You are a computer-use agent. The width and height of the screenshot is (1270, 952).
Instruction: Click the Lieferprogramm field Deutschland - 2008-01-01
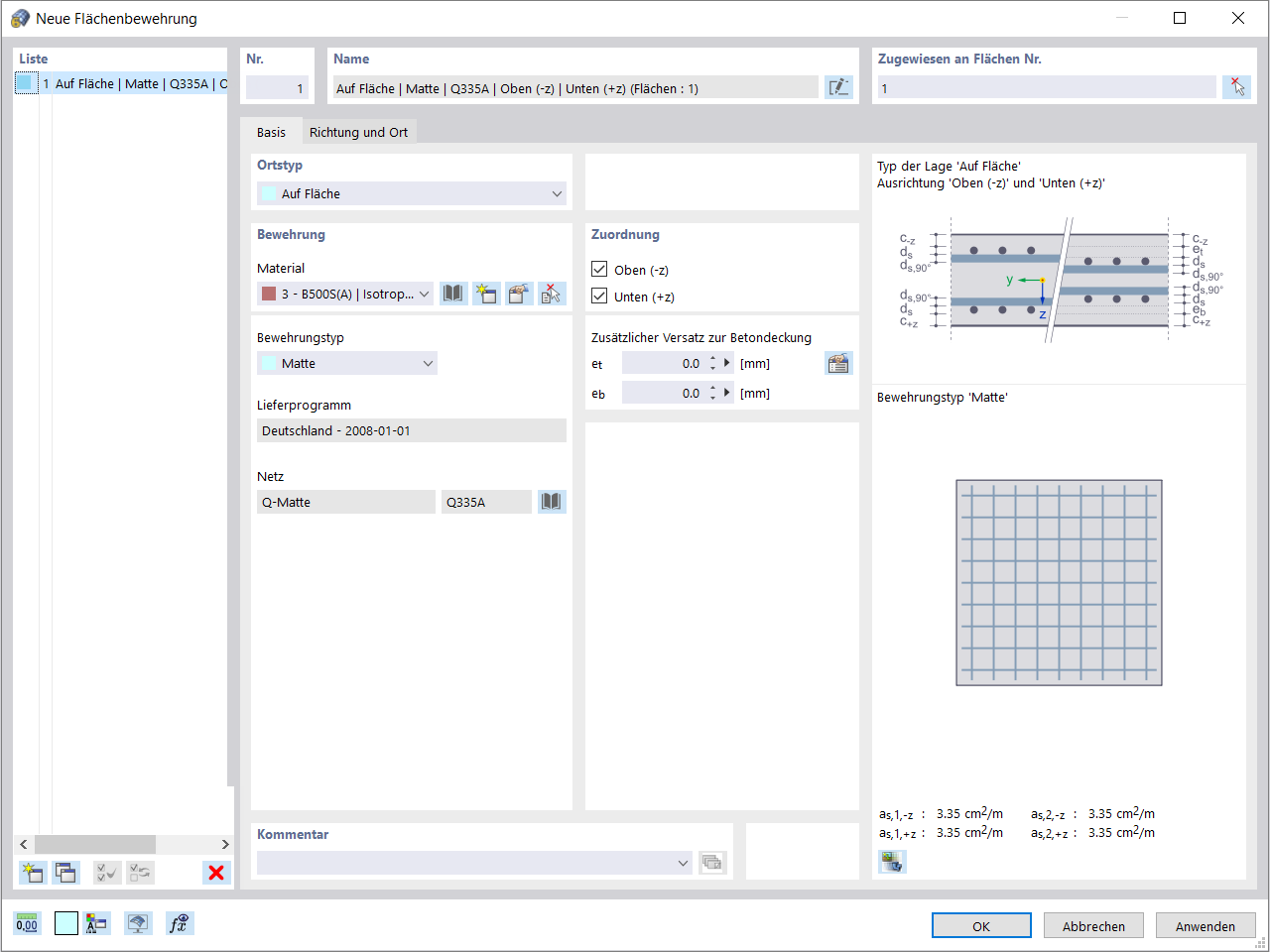[412, 430]
